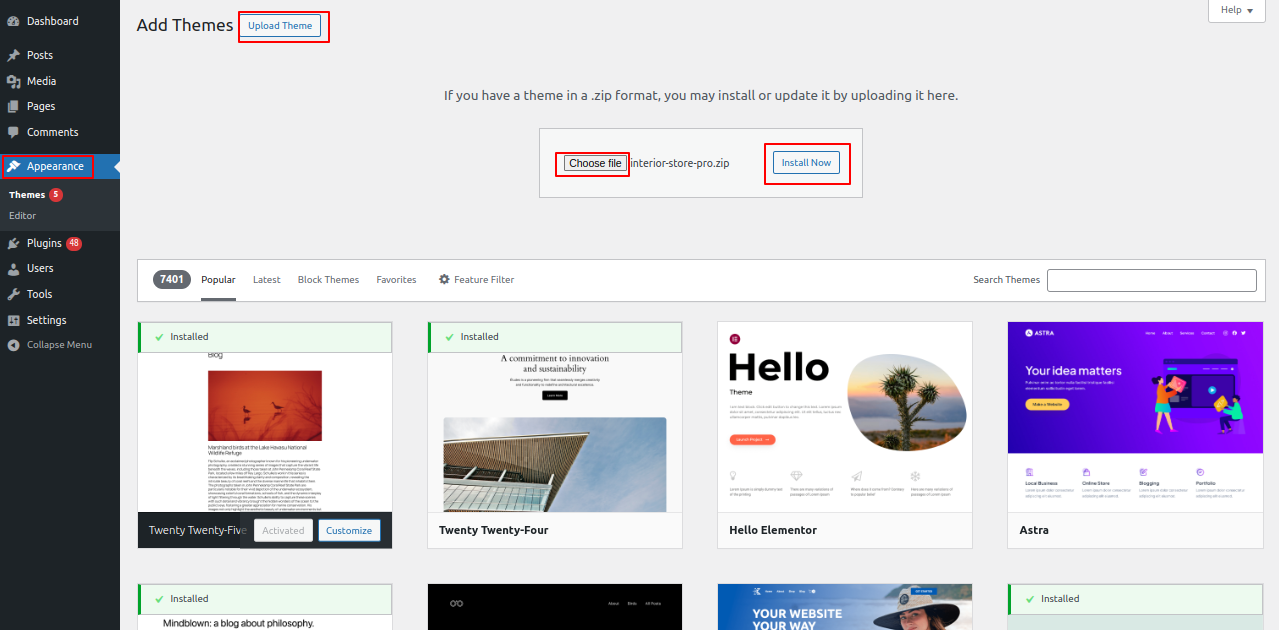
Task: Switch to the Block Themes tab
Action: [328, 280]
